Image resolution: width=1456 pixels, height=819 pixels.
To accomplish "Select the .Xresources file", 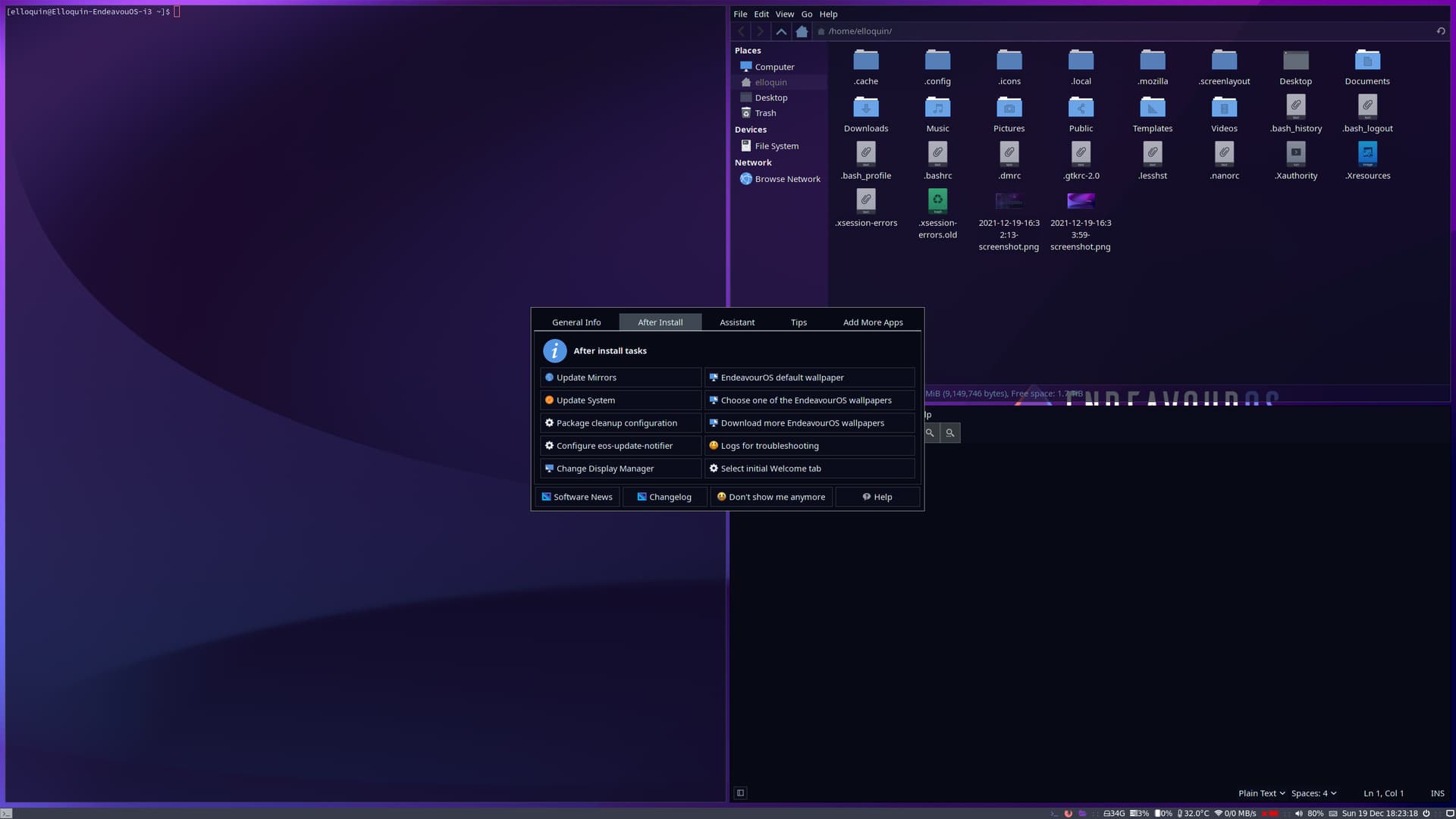I will pos(1367,162).
